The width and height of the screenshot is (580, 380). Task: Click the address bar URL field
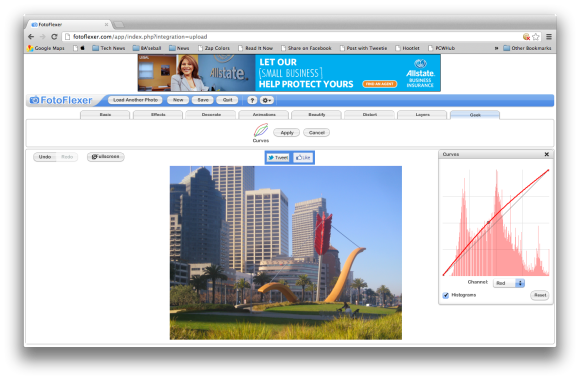pyautogui.click(x=292, y=37)
